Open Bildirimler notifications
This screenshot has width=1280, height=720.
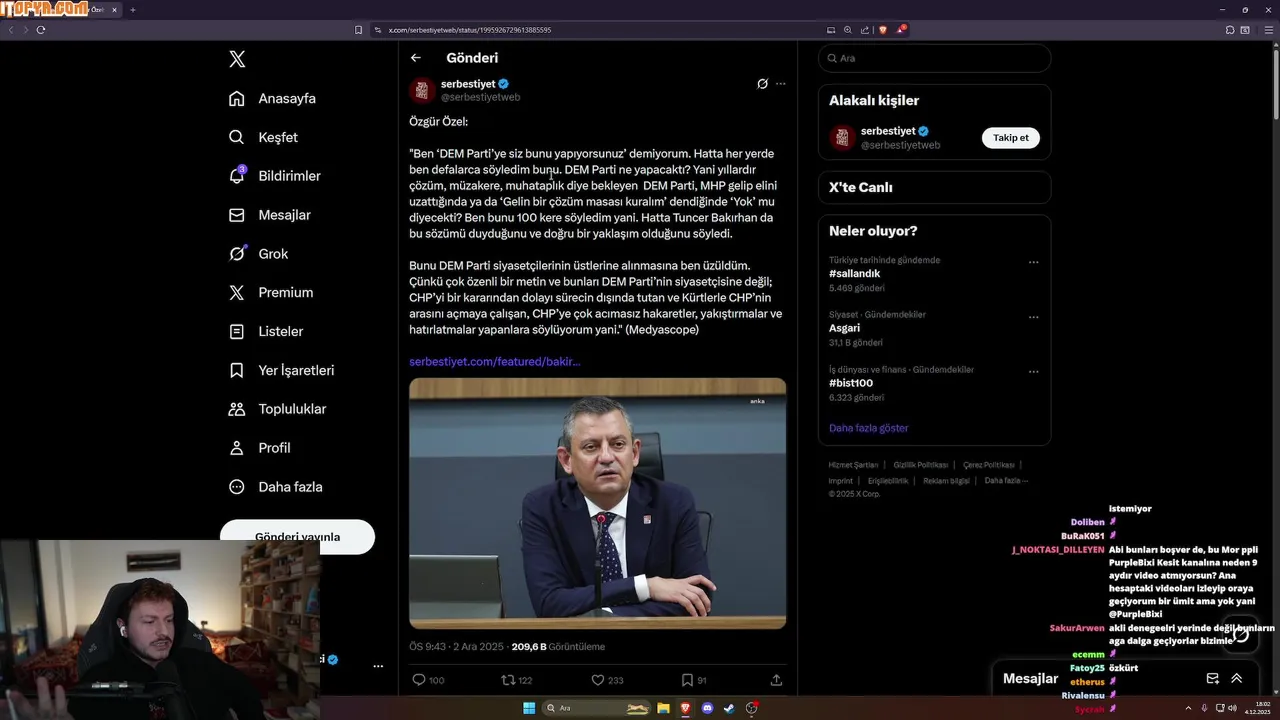(275, 176)
